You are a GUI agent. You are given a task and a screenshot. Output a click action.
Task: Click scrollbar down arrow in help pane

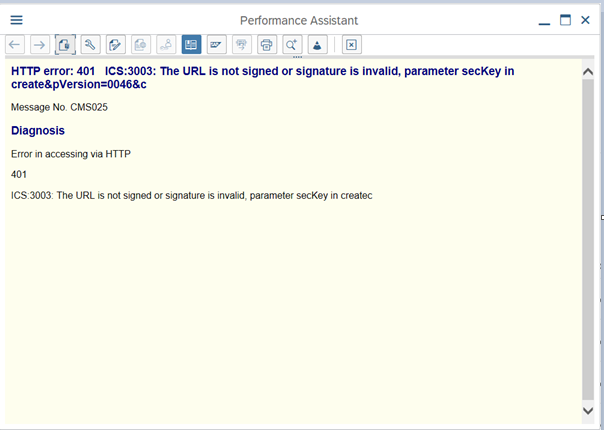[x=588, y=411]
